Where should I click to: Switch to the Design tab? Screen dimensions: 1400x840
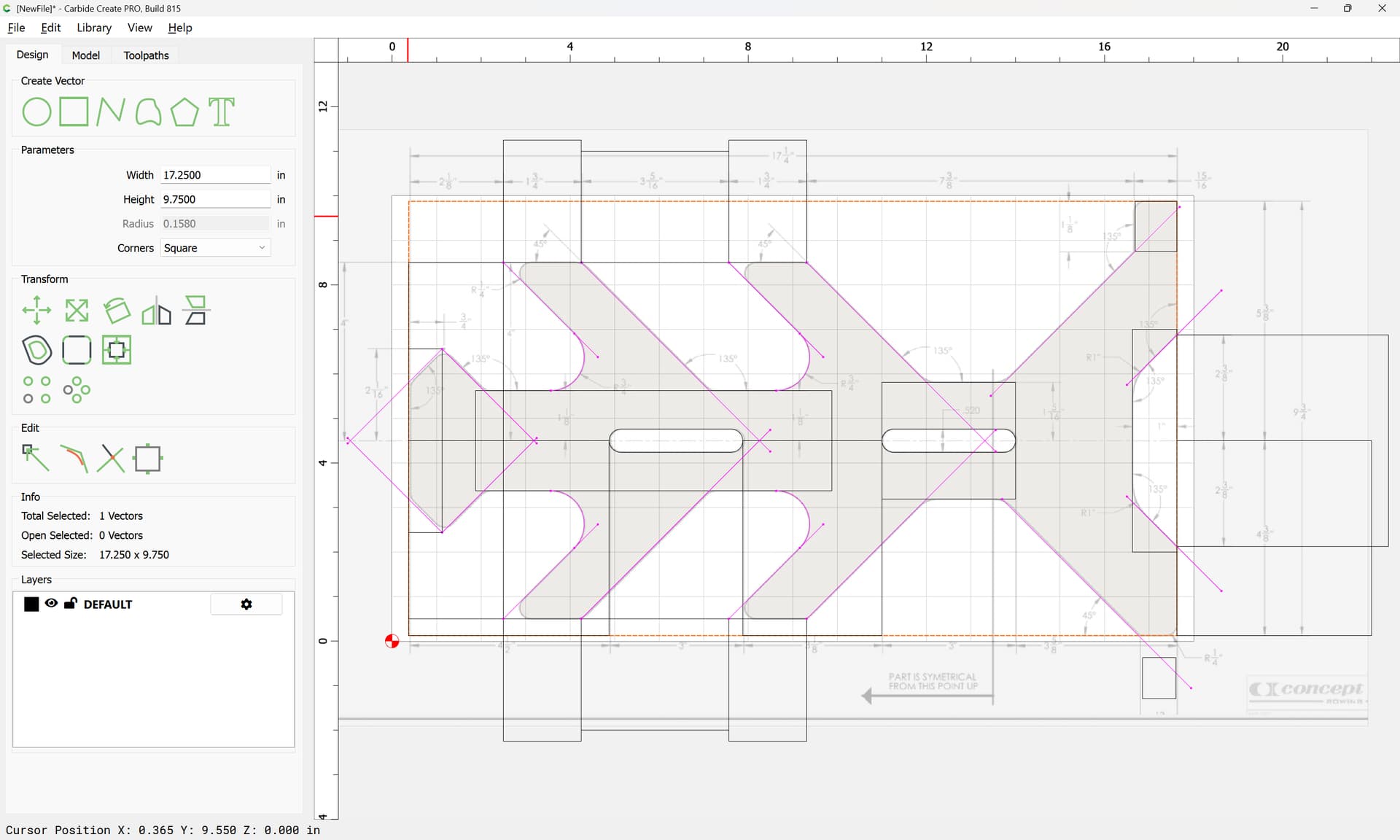coord(33,55)
